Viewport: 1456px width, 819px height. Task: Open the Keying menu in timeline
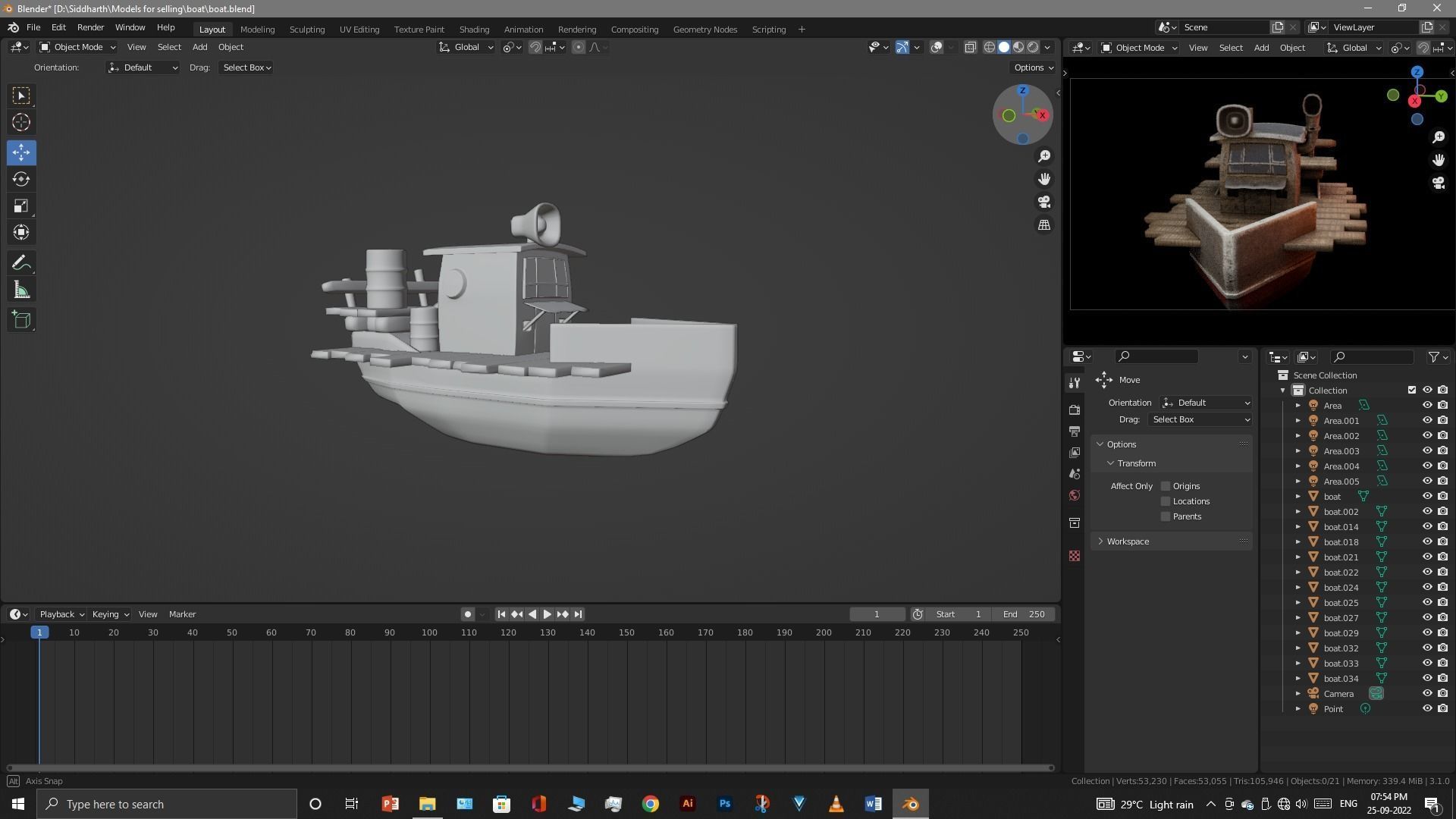click(x=110, y=614)
